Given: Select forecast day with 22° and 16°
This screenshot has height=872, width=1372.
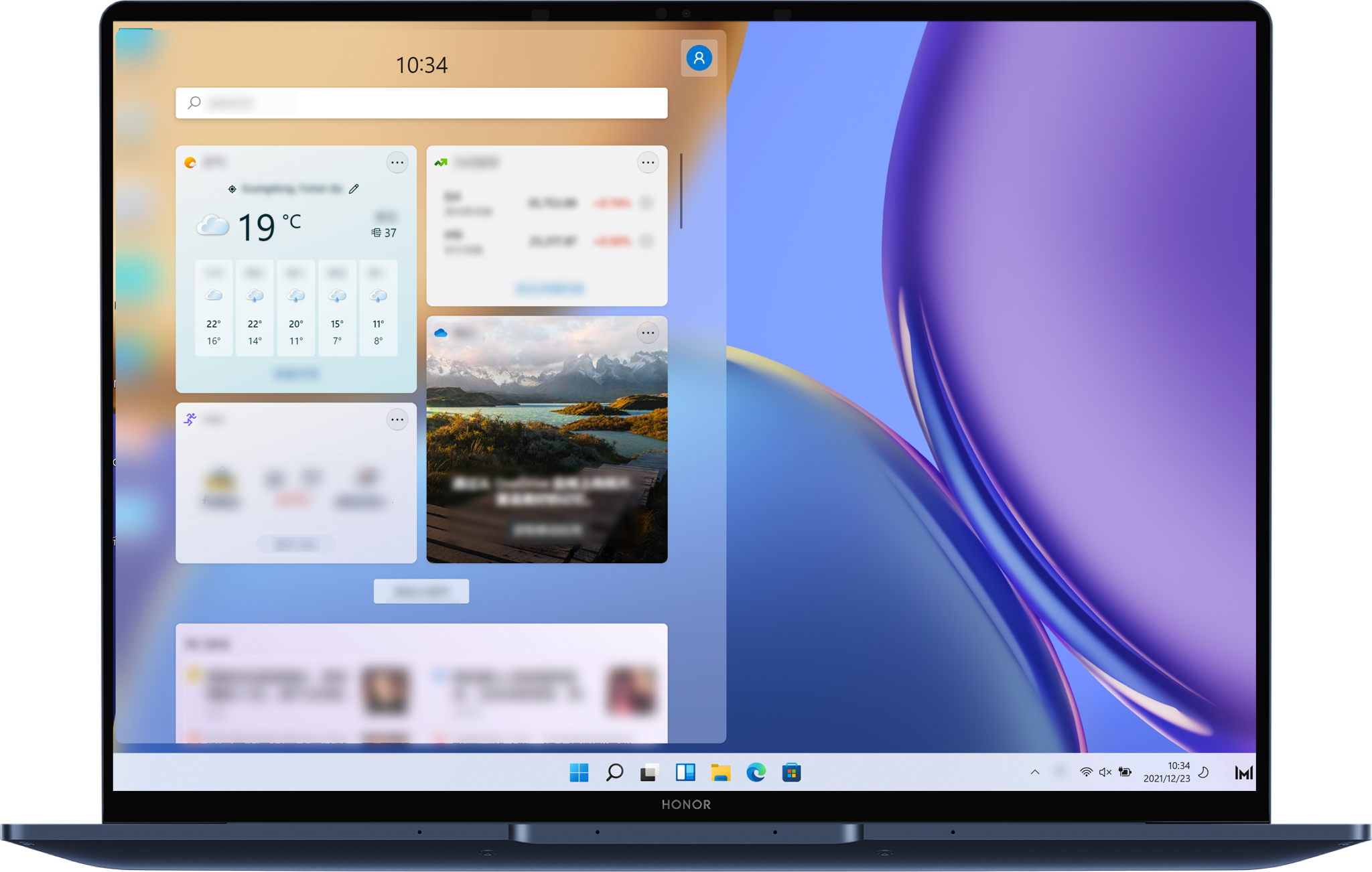Looking at the screenshot, I should click(214, 308).
